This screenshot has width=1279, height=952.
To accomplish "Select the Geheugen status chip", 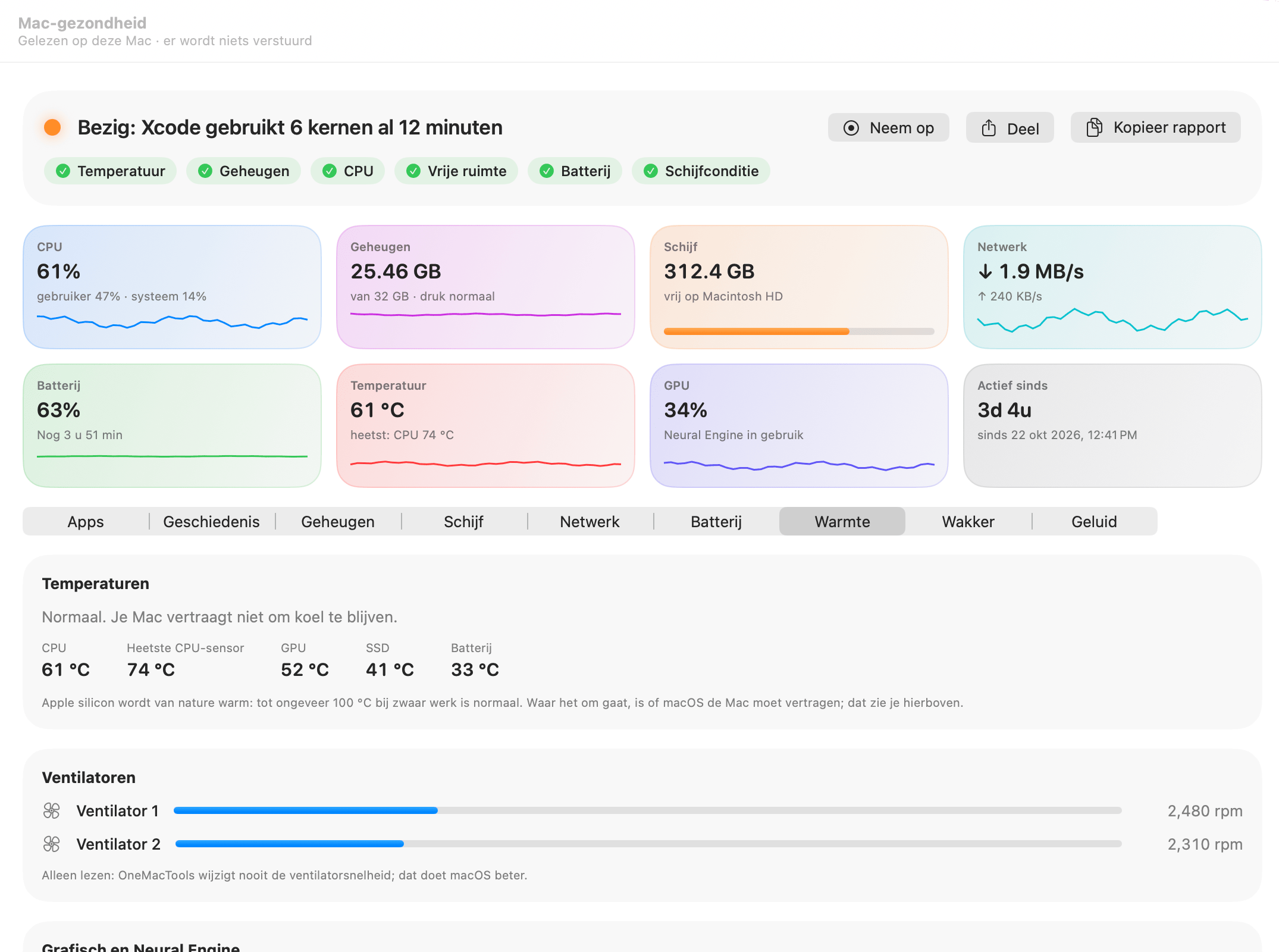I will click(243, 171).
